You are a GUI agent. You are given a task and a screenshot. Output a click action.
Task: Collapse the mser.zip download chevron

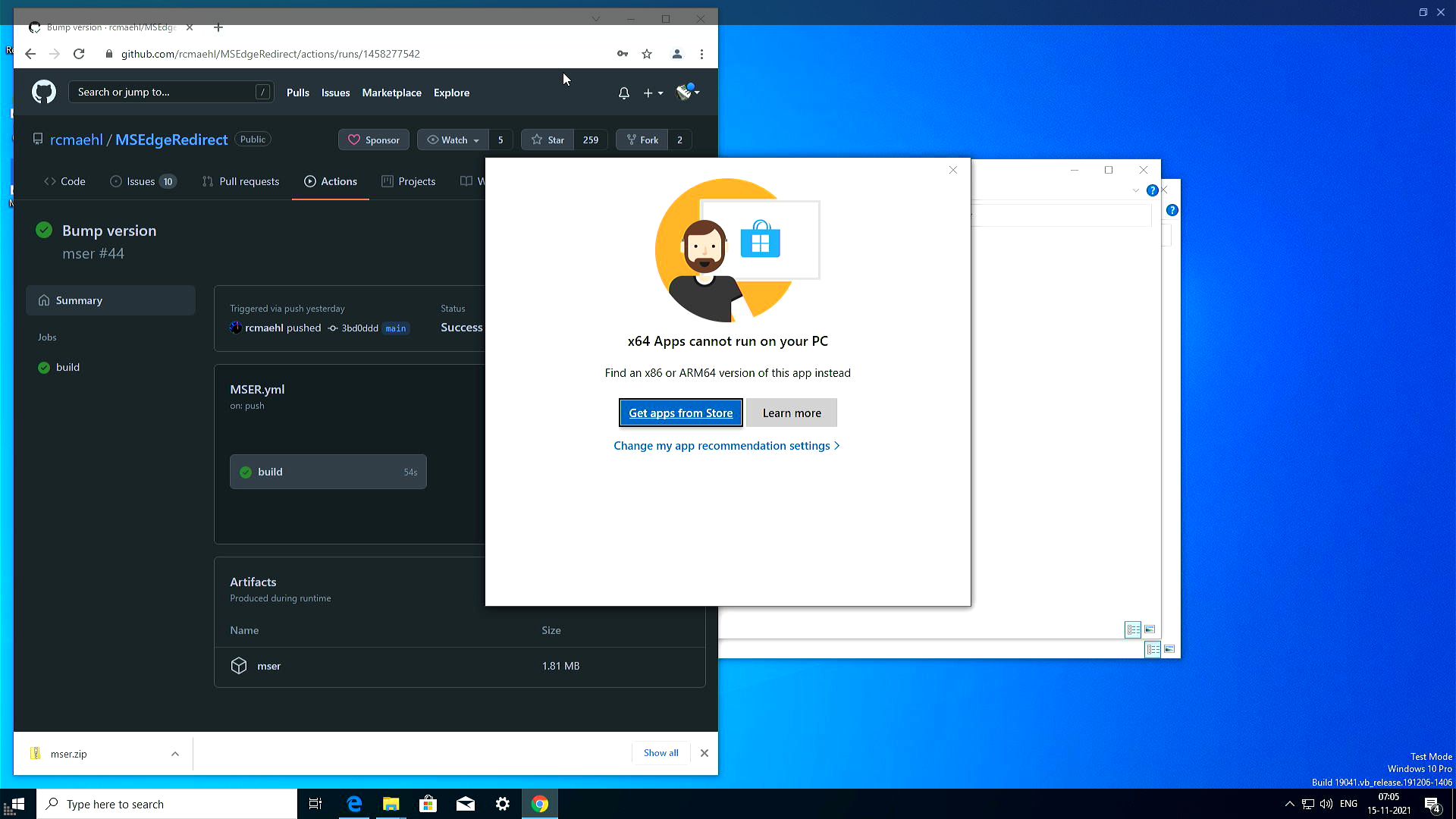tap(175, 753)
